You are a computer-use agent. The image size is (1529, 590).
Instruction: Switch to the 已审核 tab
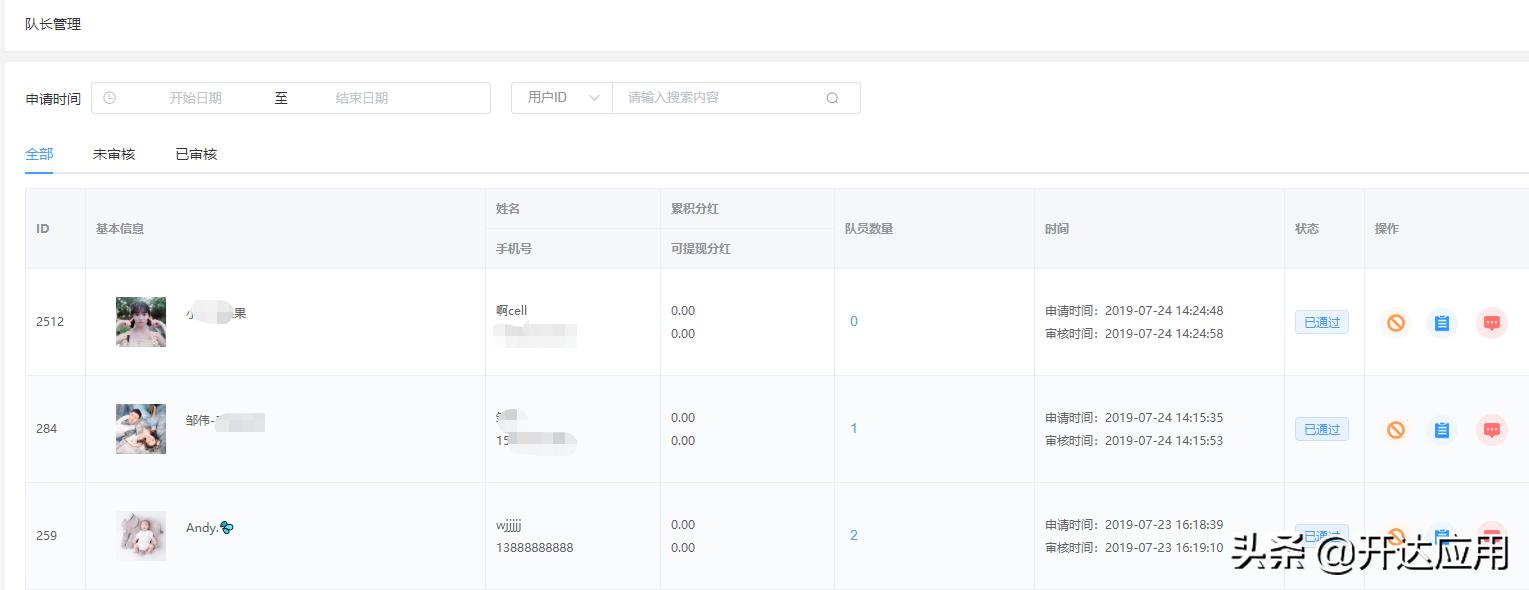[196, 153]
